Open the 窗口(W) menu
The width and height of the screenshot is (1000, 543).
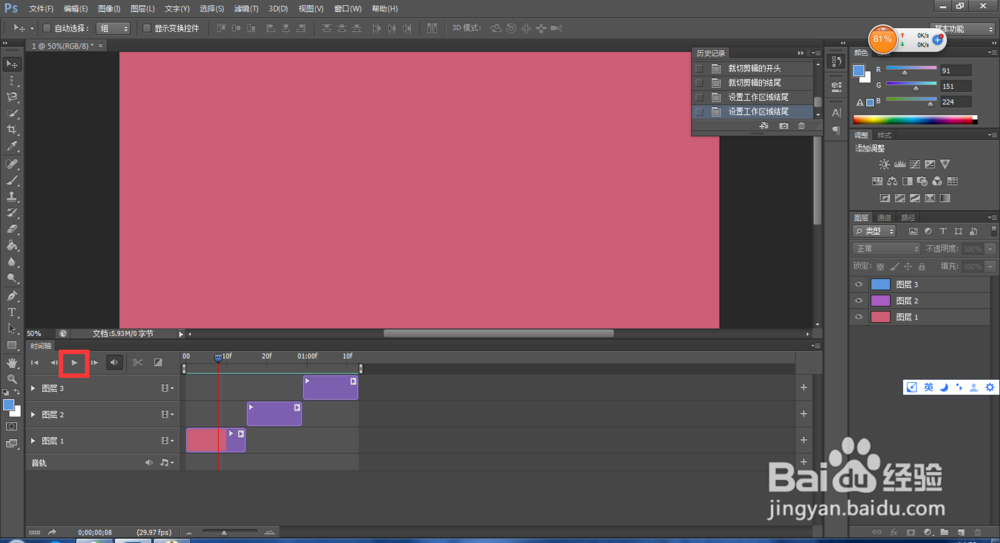click(x=348, y=9)
